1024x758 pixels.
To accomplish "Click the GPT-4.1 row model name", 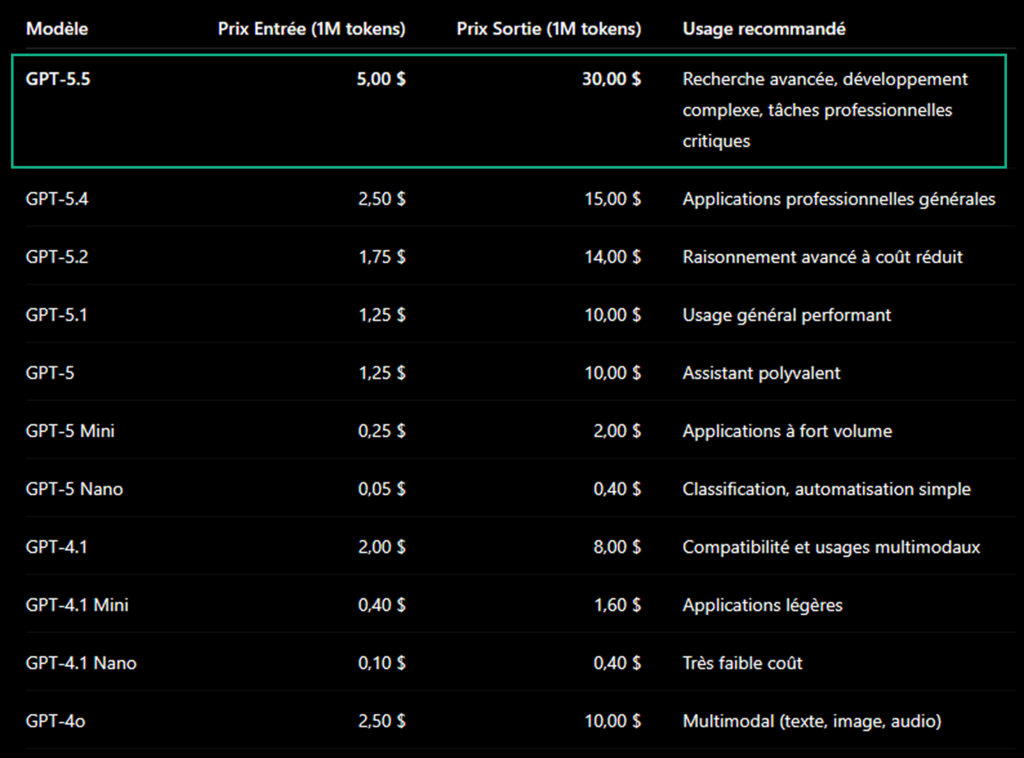I will 56,547.
